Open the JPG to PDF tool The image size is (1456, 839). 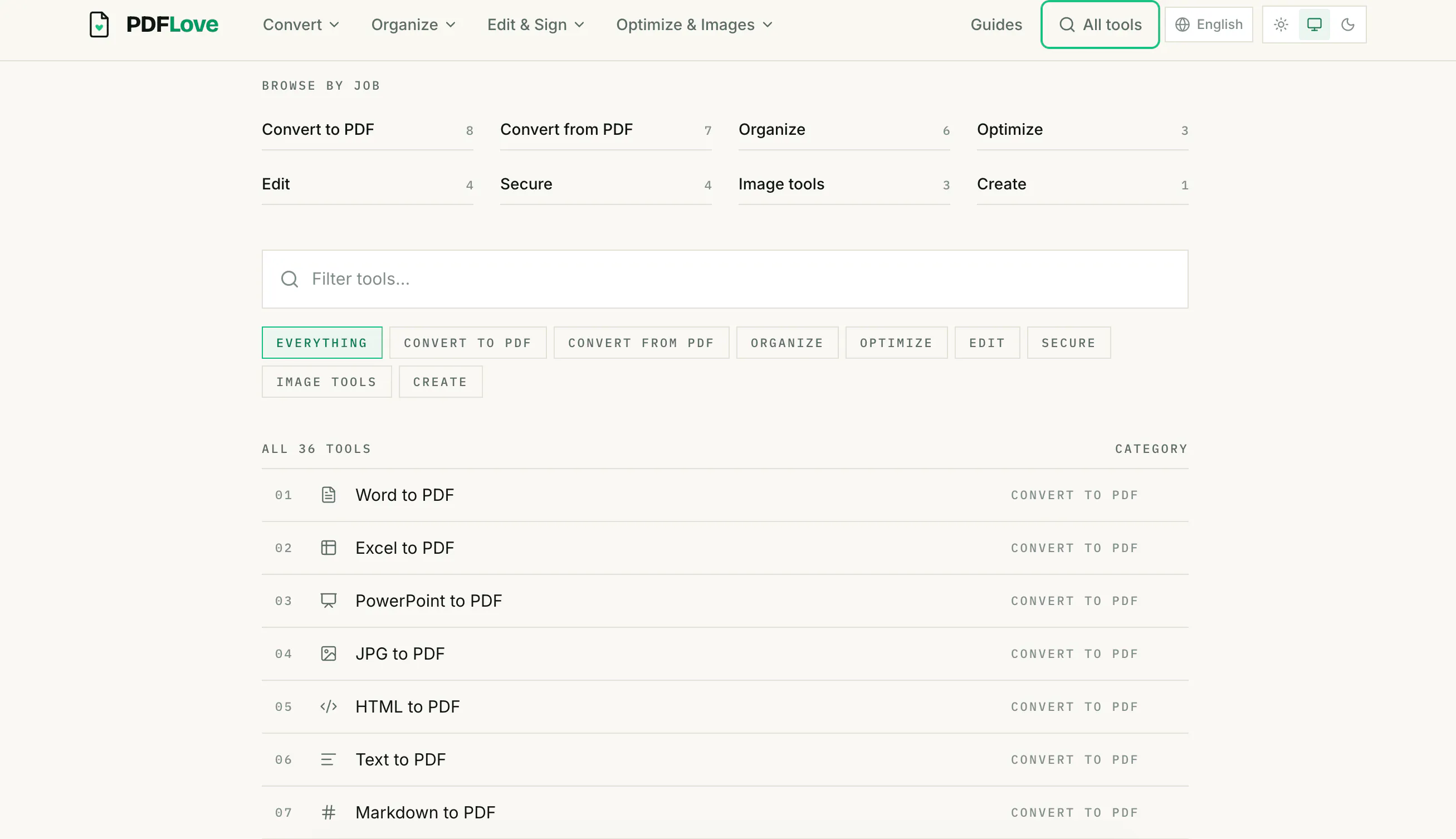(x=725, y=654)
